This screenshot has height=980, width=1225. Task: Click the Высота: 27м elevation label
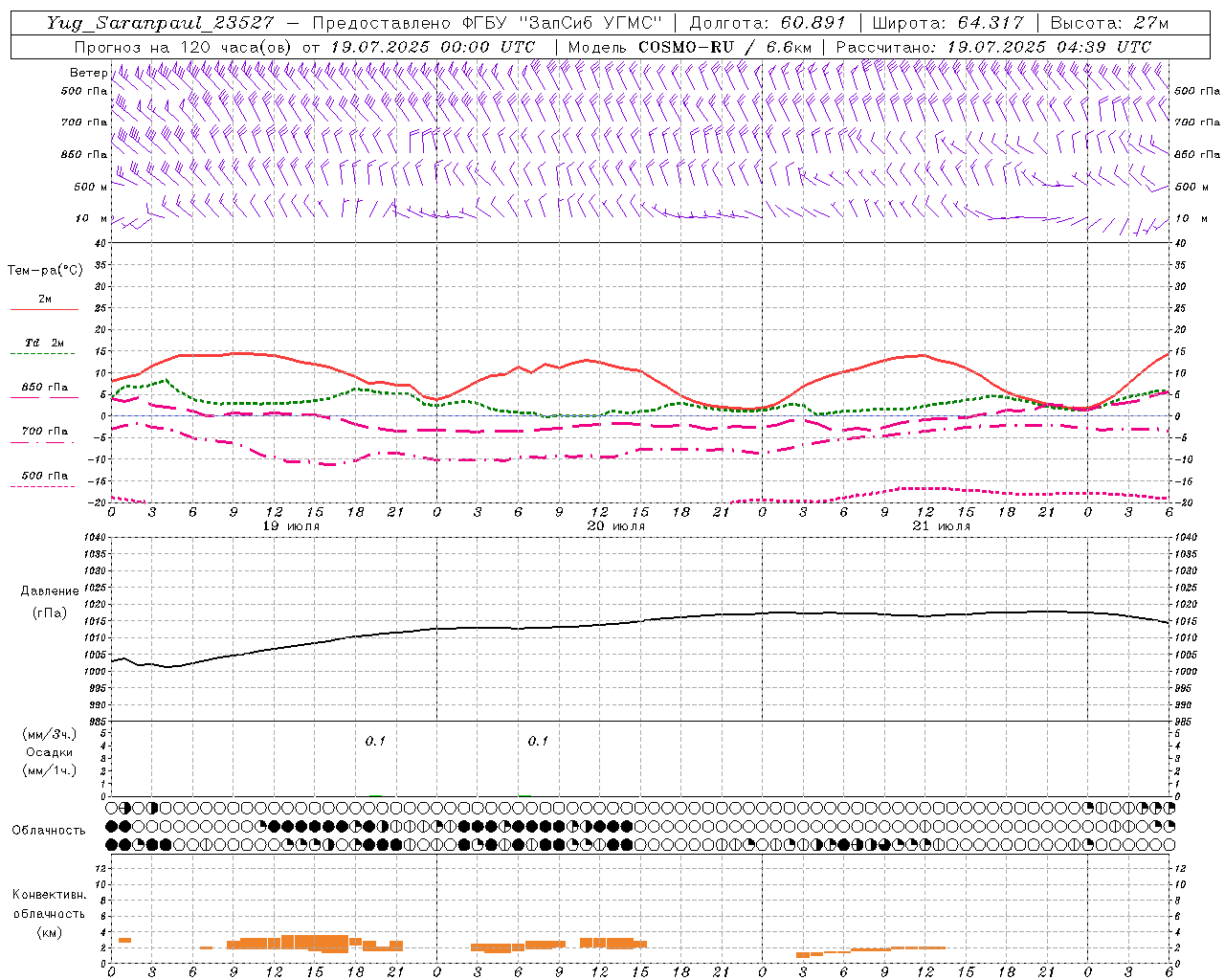(1109, 23)
